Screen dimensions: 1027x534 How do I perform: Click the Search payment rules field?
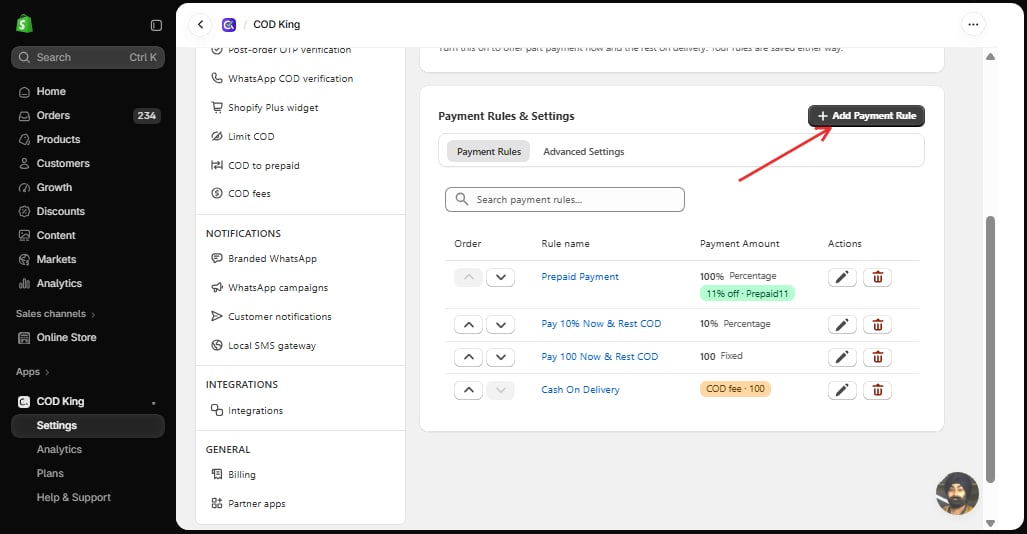pos(565,199)
